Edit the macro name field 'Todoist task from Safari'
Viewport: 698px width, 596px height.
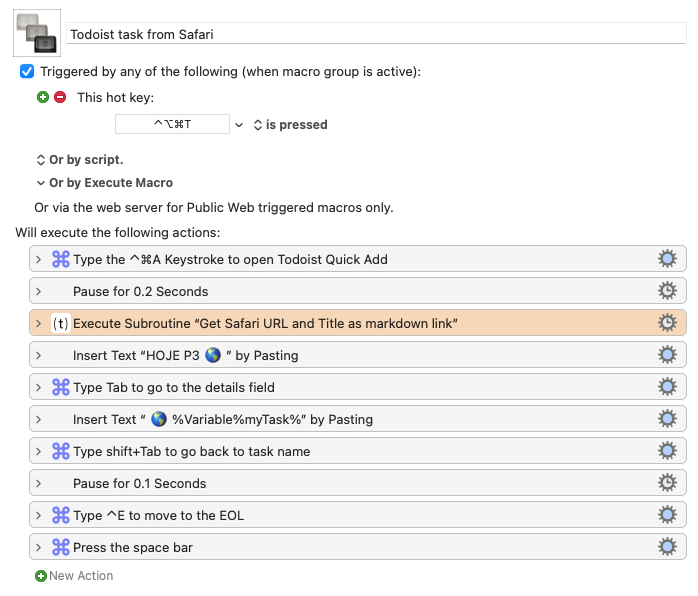376,34
